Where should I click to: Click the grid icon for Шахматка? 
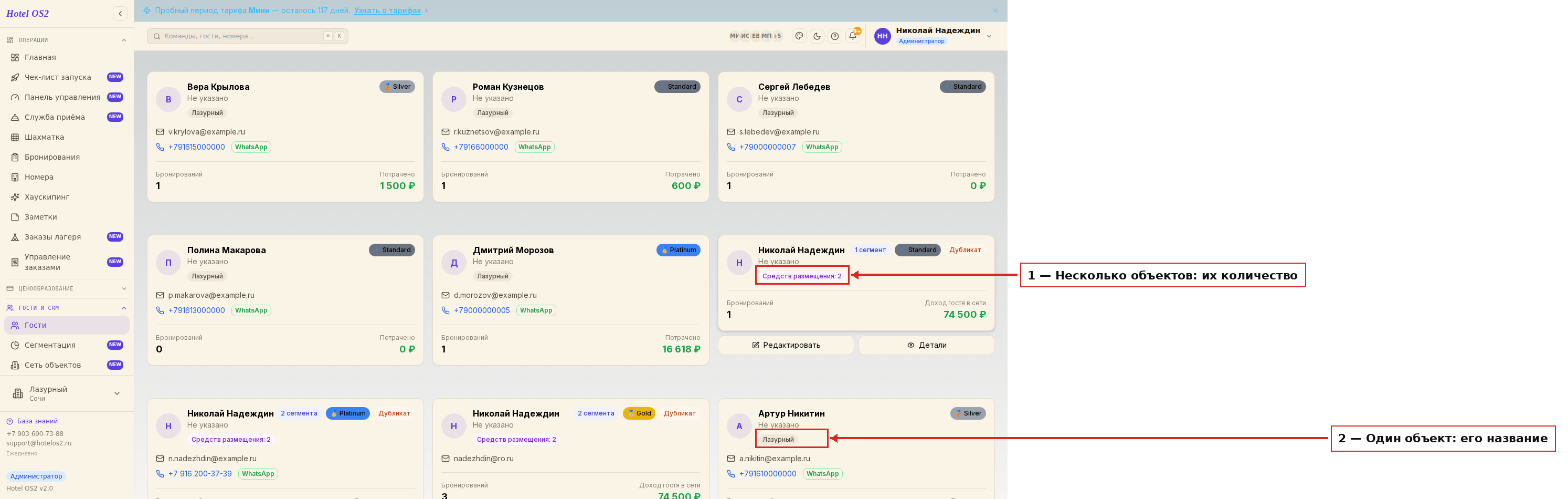pyautogui.click(x=15, y=138)
